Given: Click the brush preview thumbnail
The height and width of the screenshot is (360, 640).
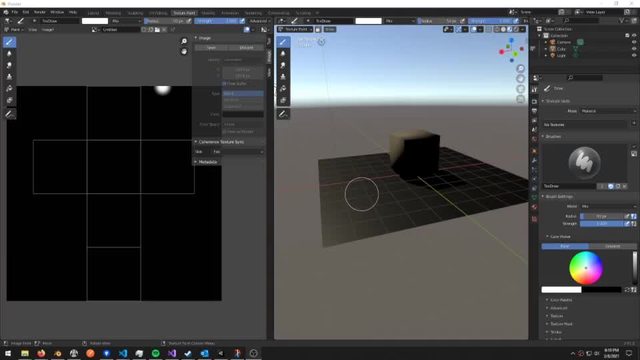Looking at the screenshot, I should [x=584, y=162].
